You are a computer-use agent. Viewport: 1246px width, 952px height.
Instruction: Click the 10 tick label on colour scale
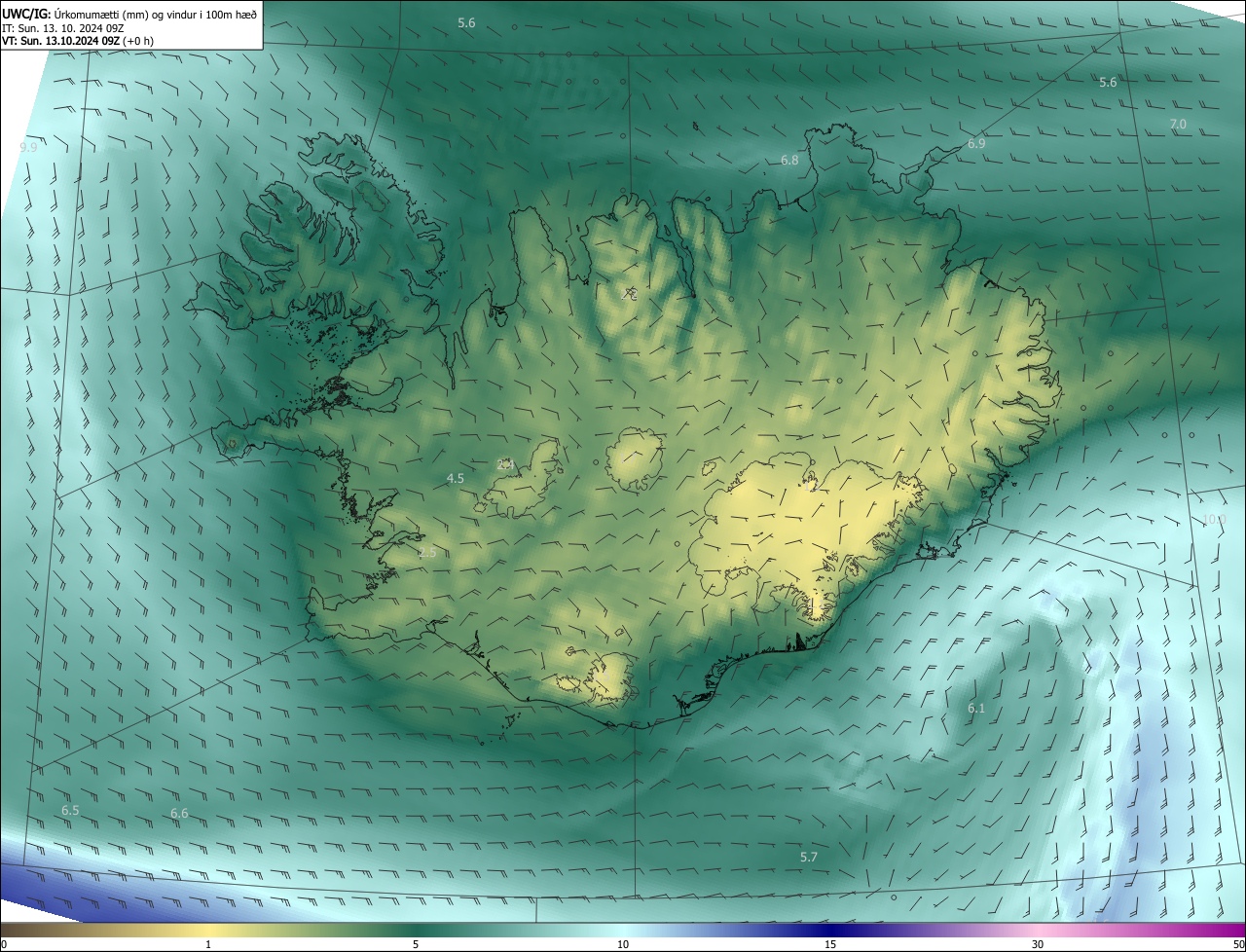(623, 945)
